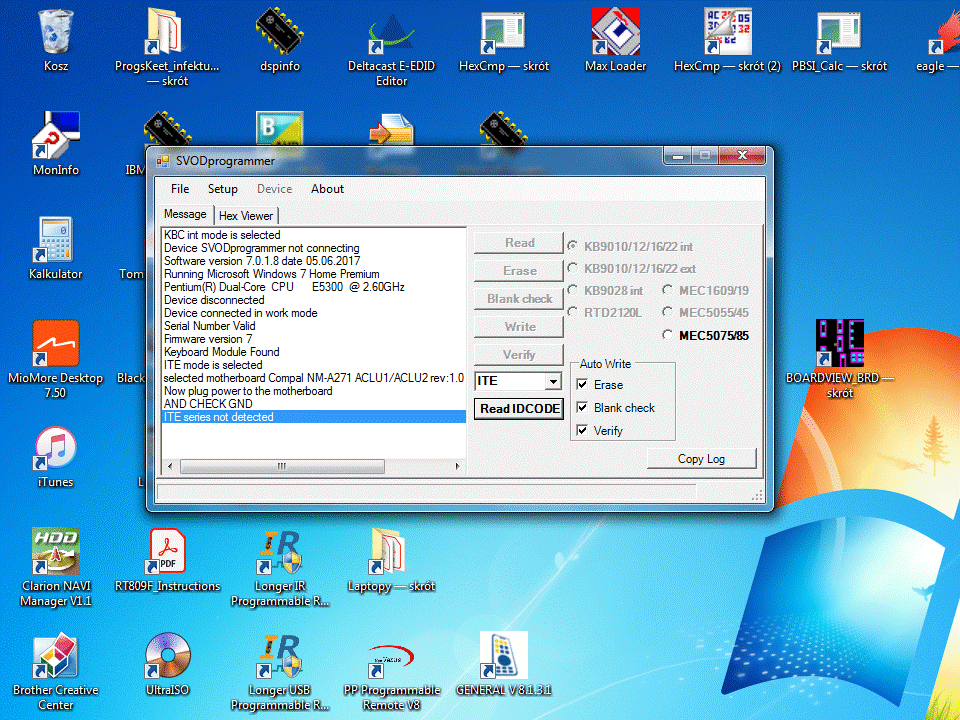Select log line 'Serial Number Valid'
Image resolution: width=960 pixels, height=720 pixels.
(314, 326)
